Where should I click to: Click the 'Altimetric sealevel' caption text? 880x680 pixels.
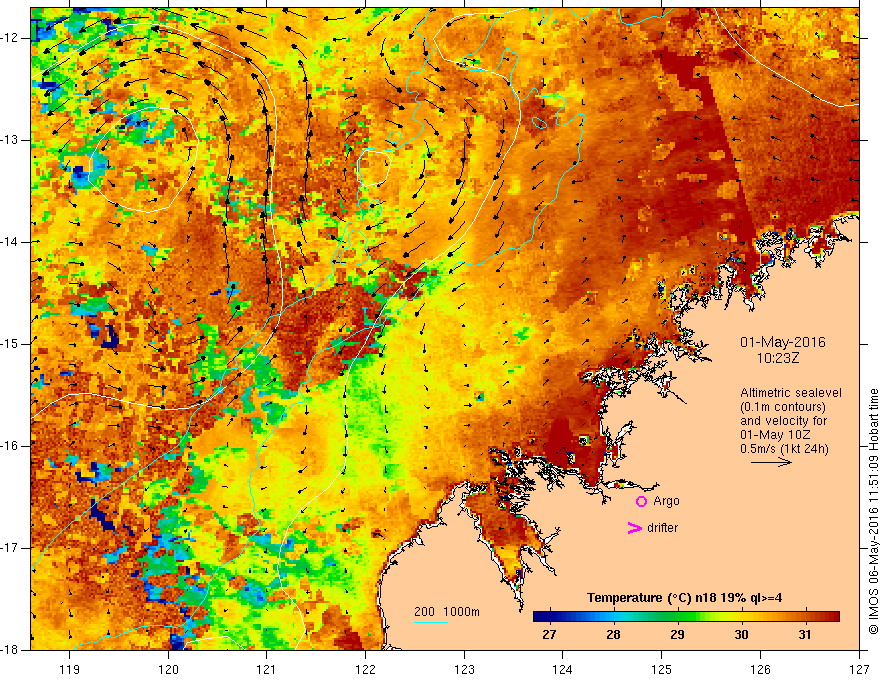pyautogui.click(x=790, y=393)
